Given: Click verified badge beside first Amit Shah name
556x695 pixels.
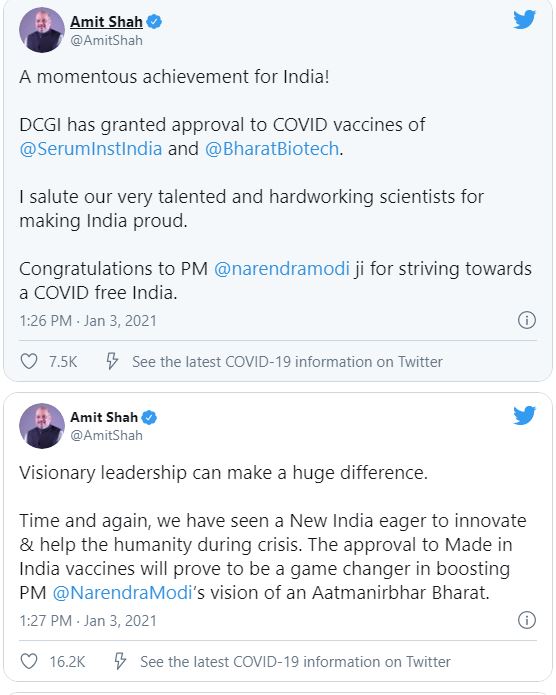Looking at the screenshot, I should pos(154,21).
